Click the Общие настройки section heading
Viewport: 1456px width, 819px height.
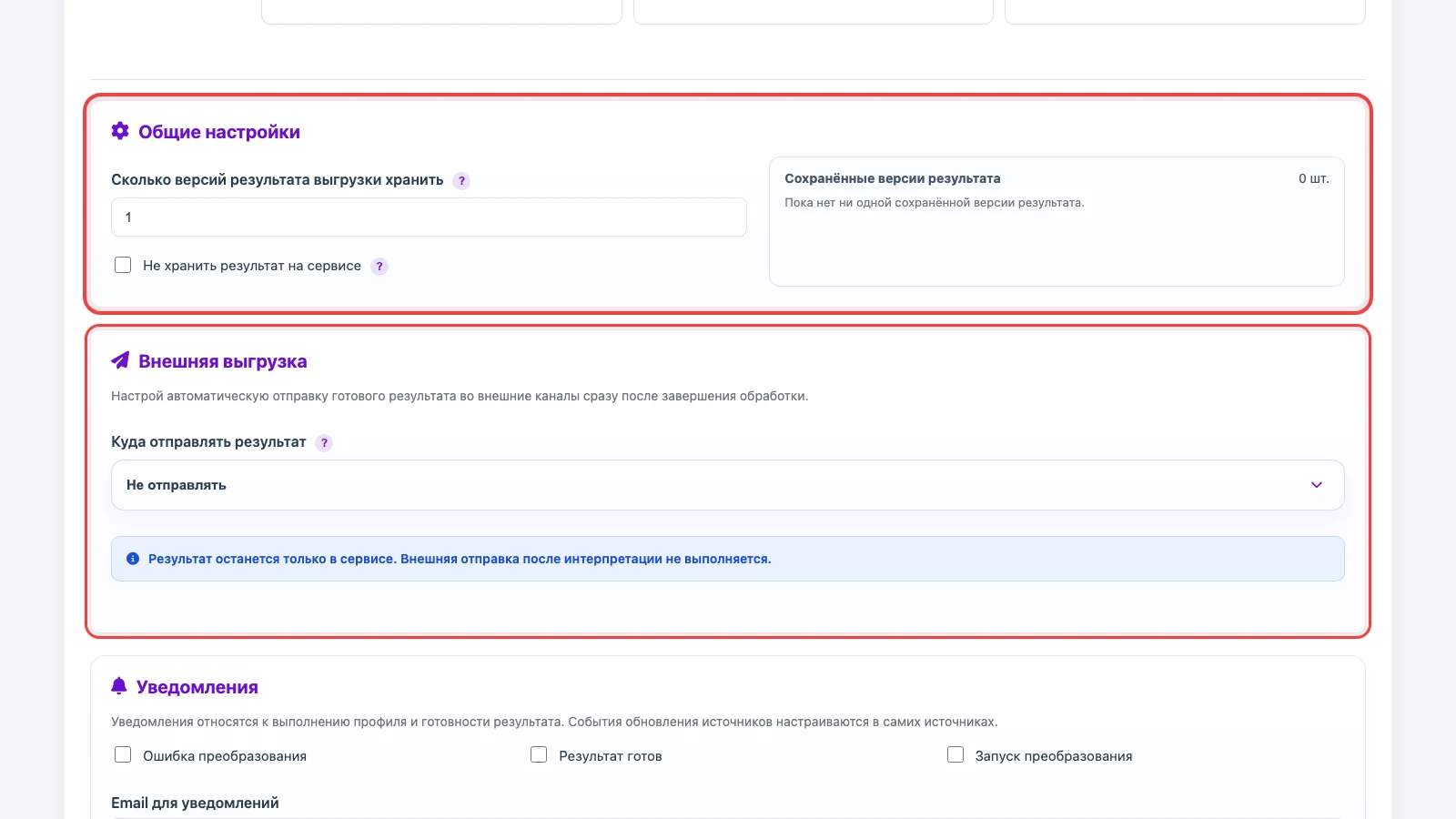[x=219, y=132]
